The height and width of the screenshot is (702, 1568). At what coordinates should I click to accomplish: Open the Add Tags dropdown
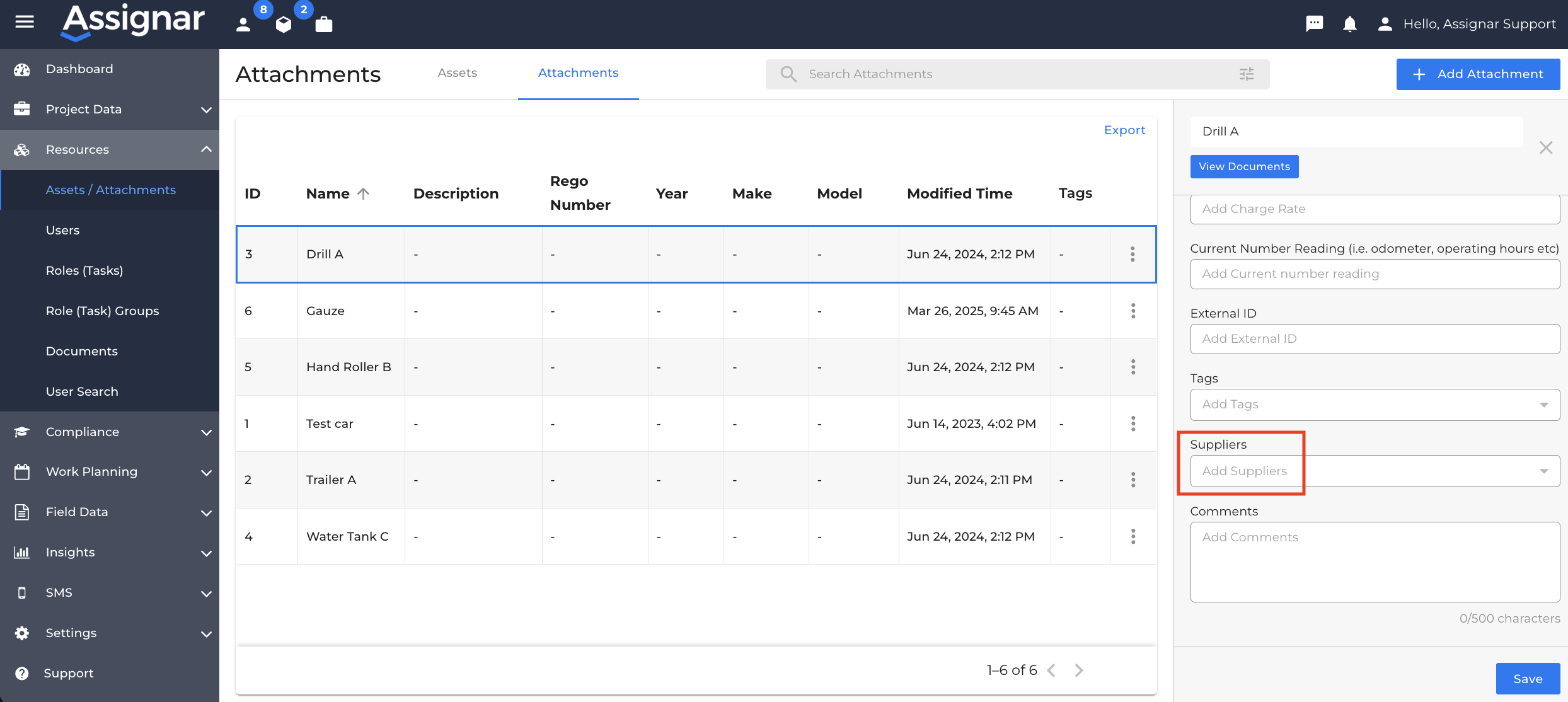coord(1375,405)
